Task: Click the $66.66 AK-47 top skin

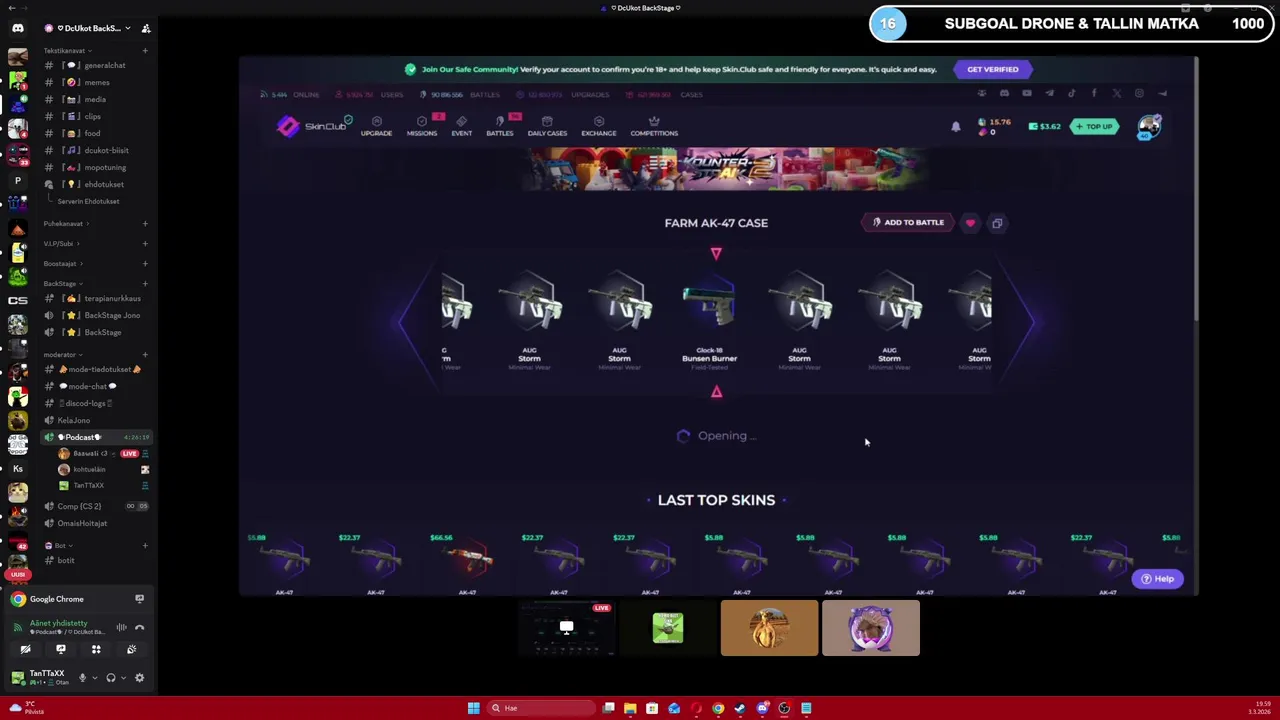Action: [466, 563]
